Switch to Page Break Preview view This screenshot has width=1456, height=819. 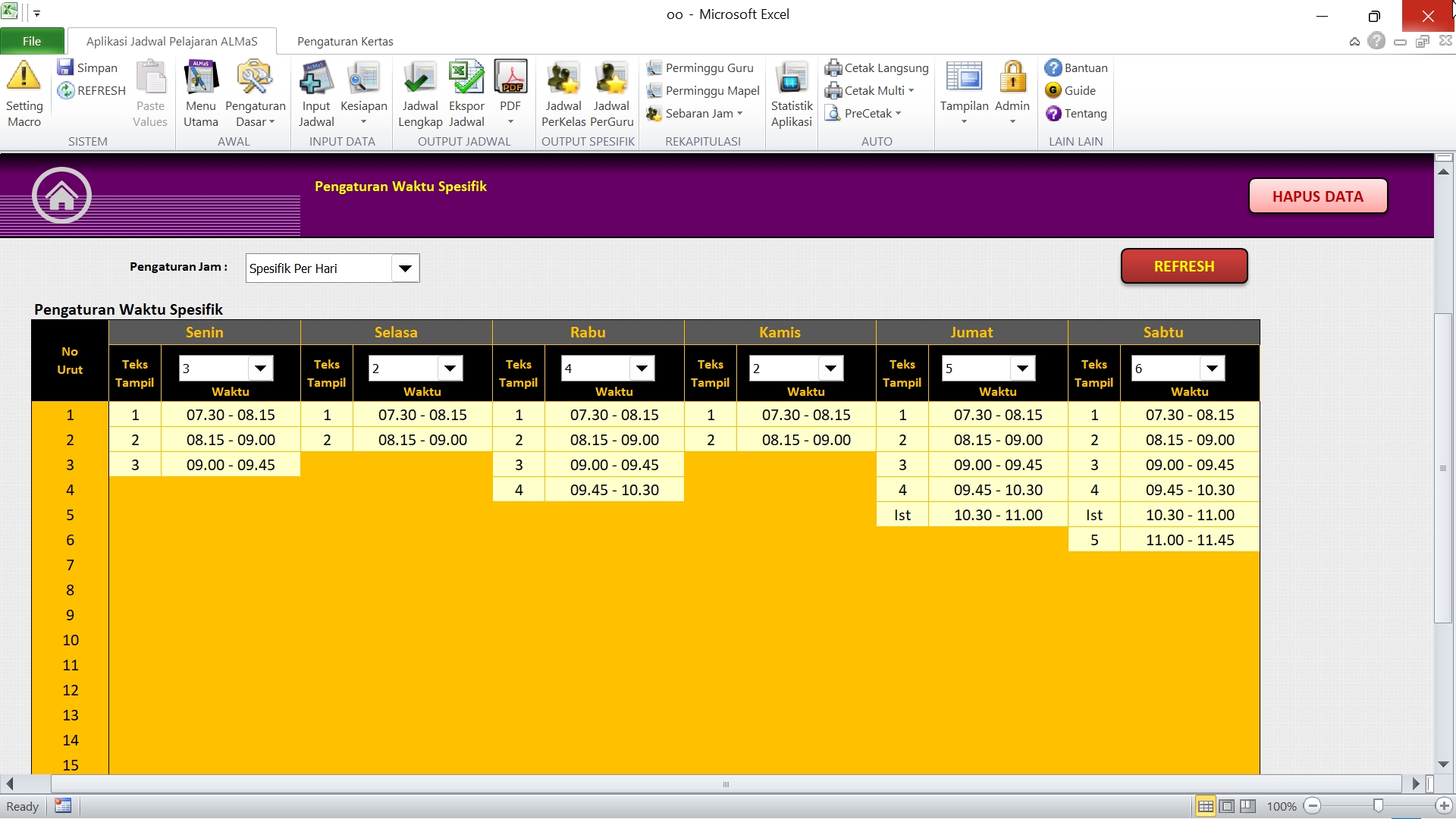click(1248, 806)
